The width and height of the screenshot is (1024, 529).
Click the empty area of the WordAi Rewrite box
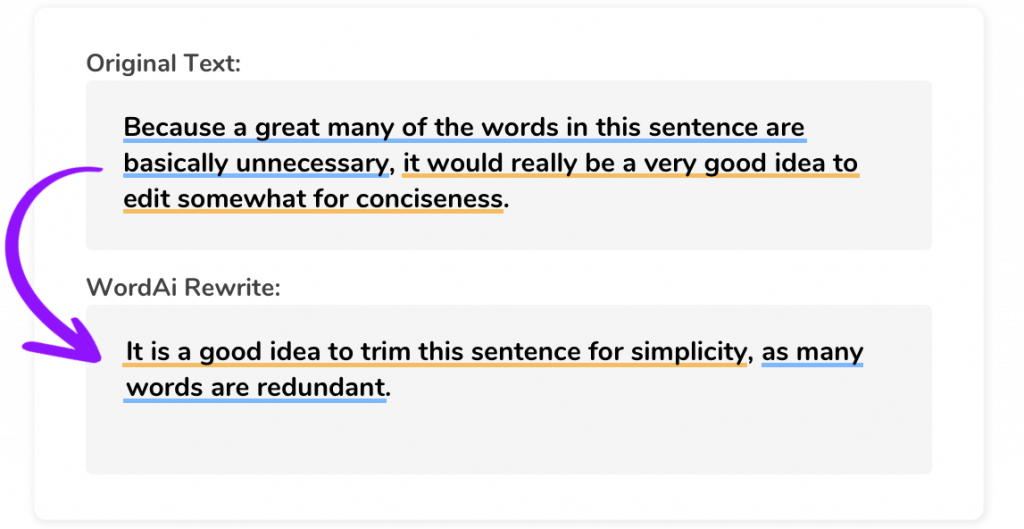point(509,438)
